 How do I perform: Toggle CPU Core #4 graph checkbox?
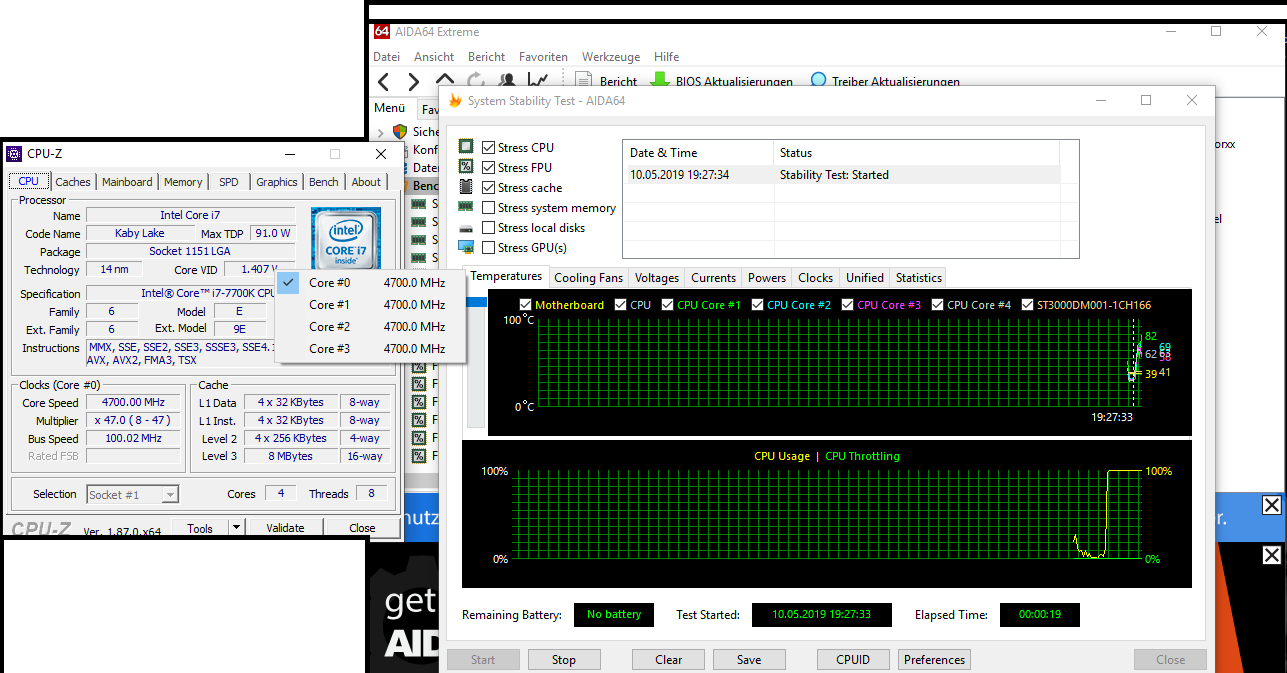pos(938,305)
